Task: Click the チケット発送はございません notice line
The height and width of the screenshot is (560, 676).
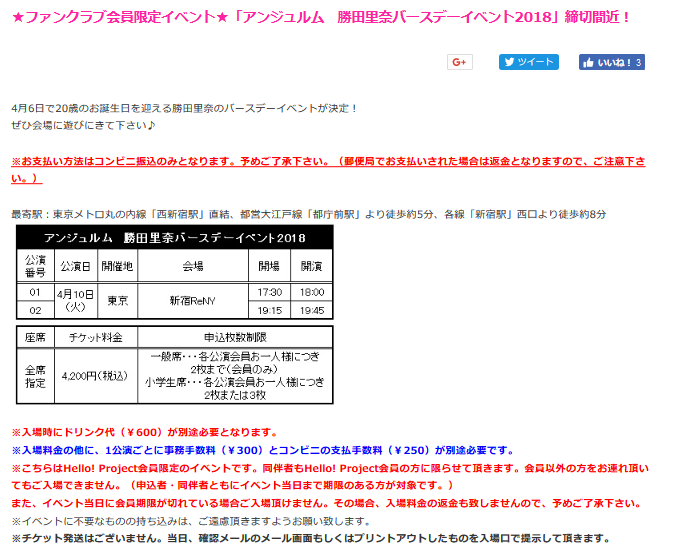Action: click(x=311, y=538)
